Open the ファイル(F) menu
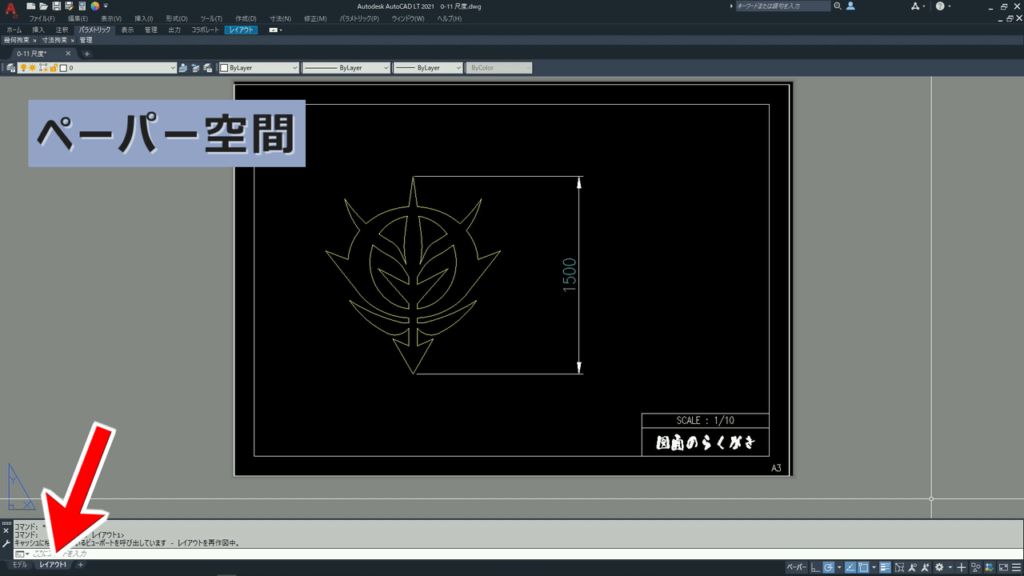1024x576 pixels. tap(42, 19)
